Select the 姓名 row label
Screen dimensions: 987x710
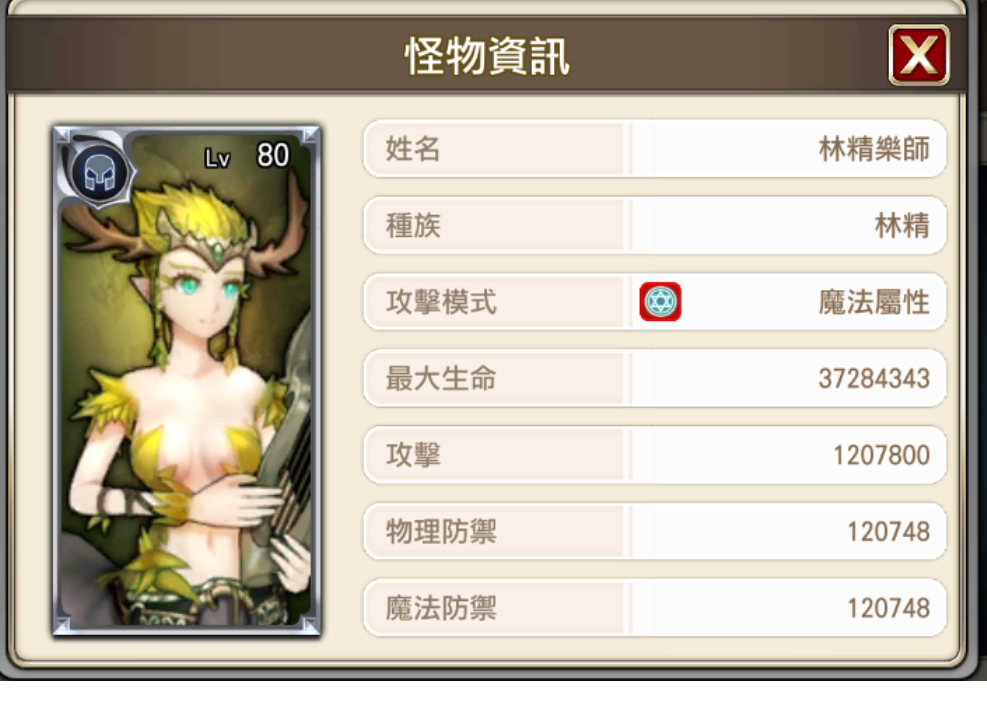point(413,149)
